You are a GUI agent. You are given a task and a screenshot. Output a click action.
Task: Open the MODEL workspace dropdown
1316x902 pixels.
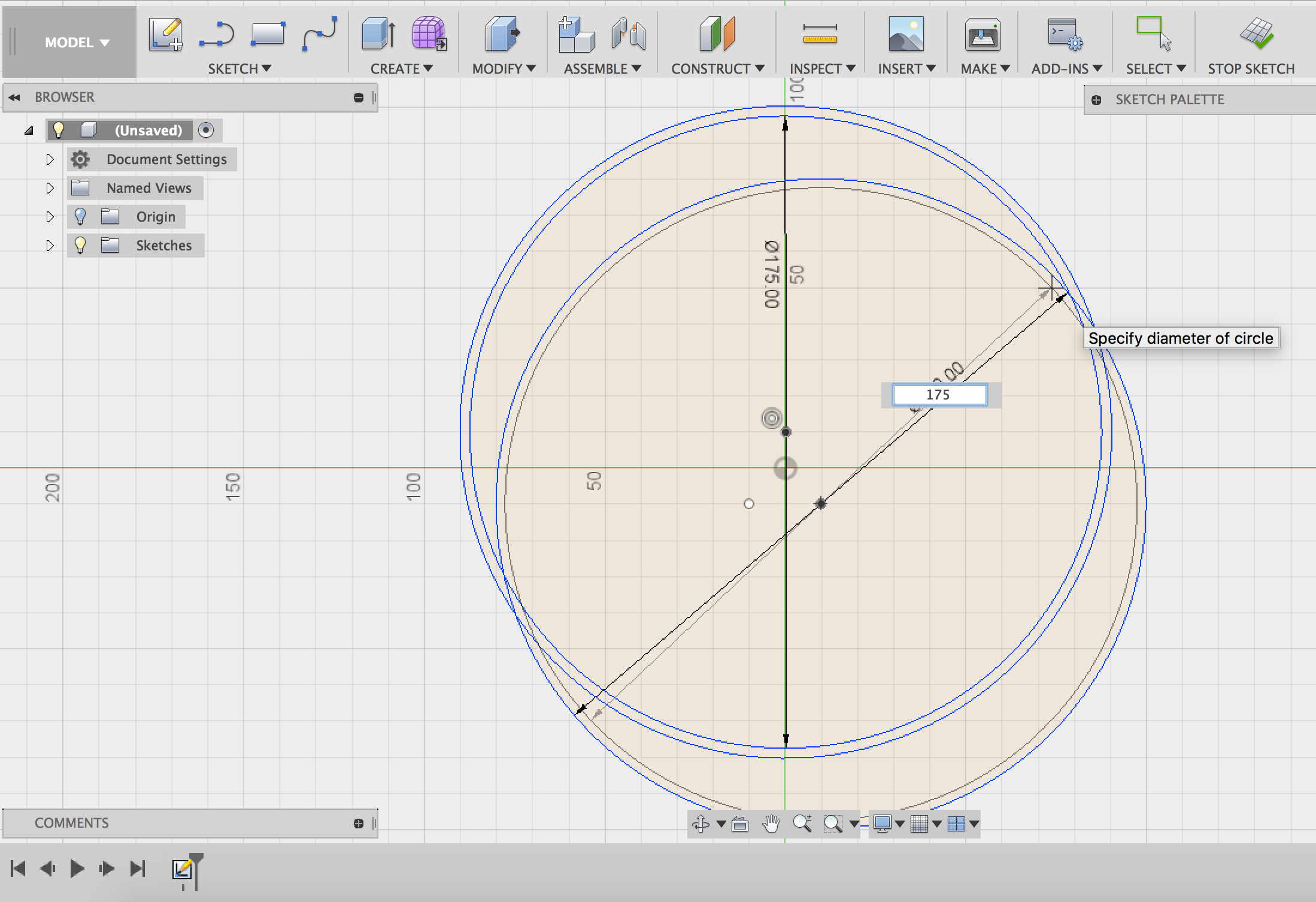(x=77, y=43)
